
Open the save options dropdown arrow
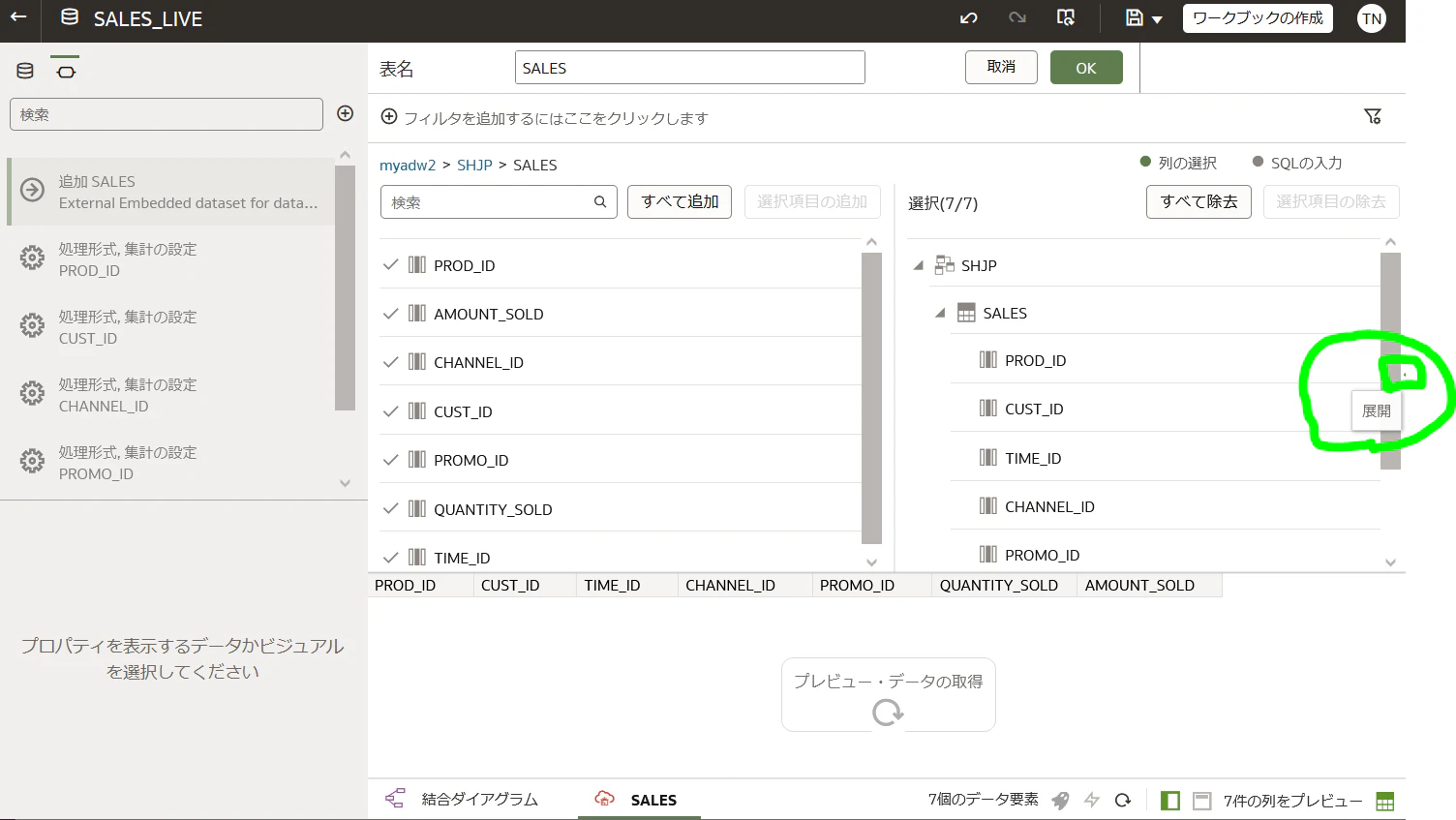[x=1157, y=19]
